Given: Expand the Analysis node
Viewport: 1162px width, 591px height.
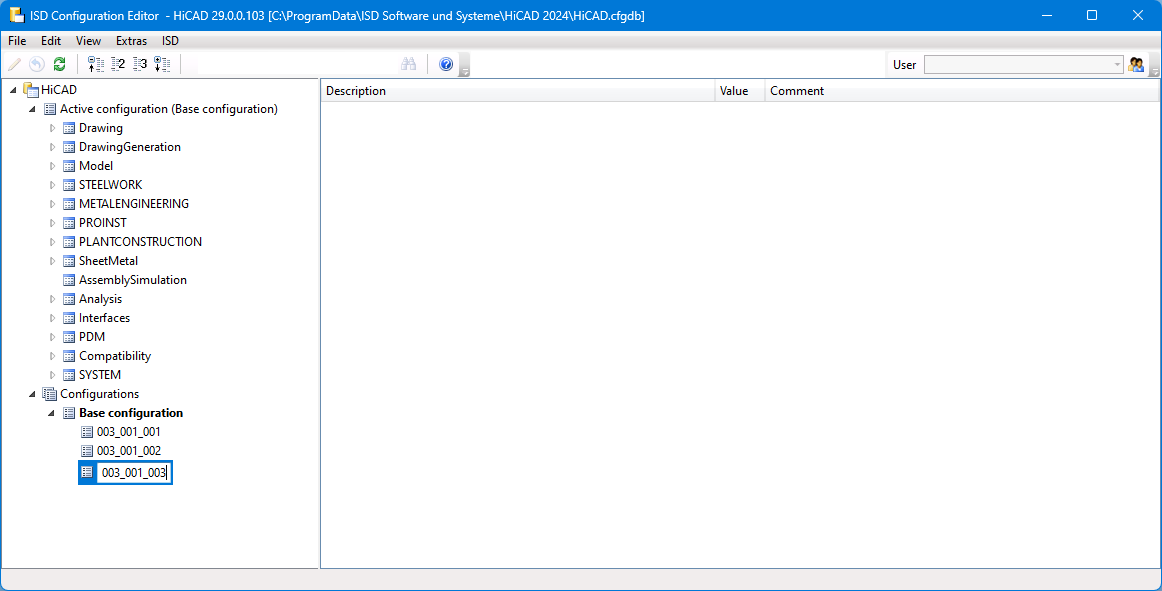Looking at the screenshot, I should click(x=52, y=299).
